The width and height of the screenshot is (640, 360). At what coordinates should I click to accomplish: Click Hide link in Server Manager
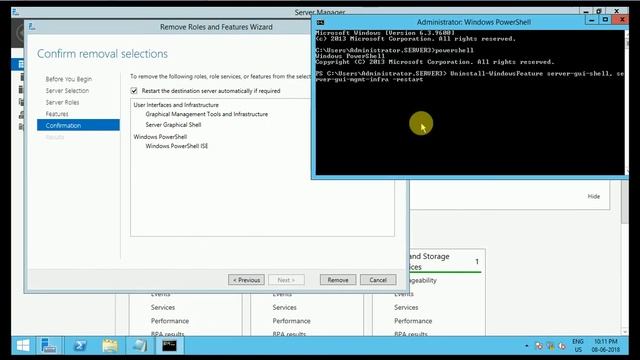pos(594,196)
